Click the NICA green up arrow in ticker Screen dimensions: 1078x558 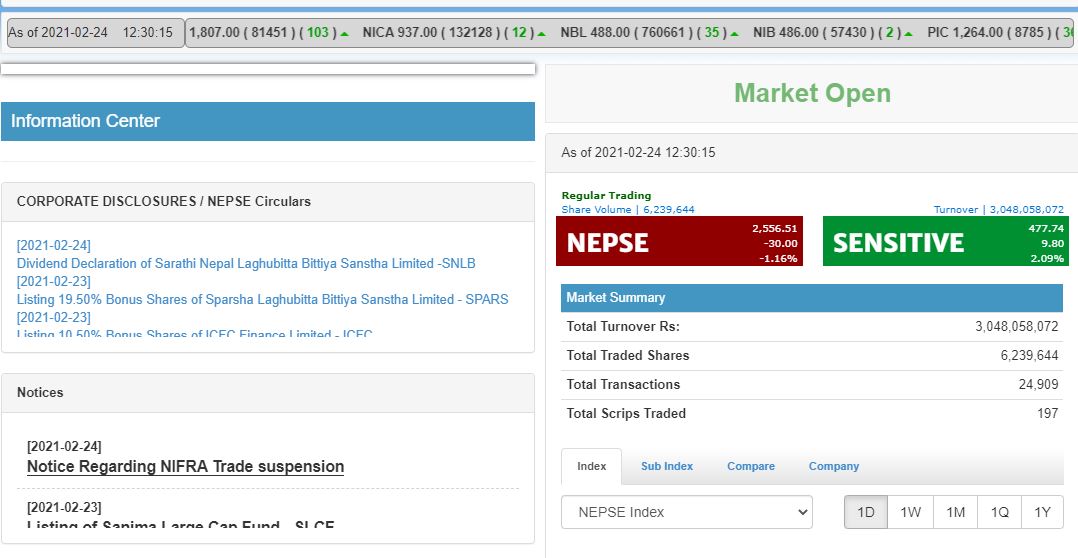pyautogui.click(x=541, y=33)
